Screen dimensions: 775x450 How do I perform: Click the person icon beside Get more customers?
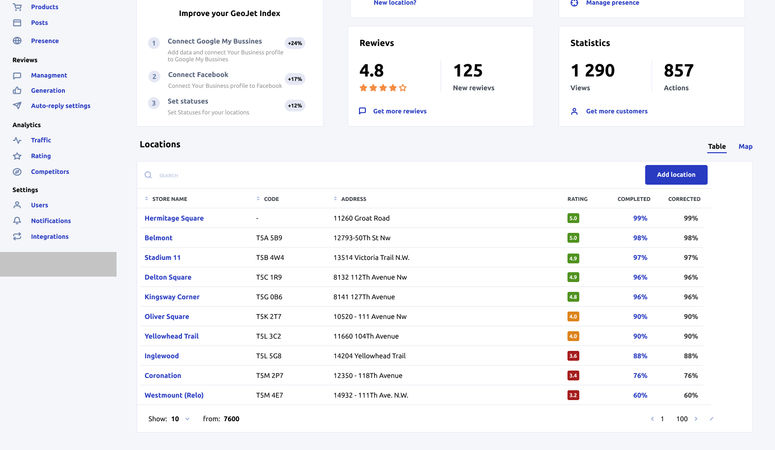pos(574,111)
